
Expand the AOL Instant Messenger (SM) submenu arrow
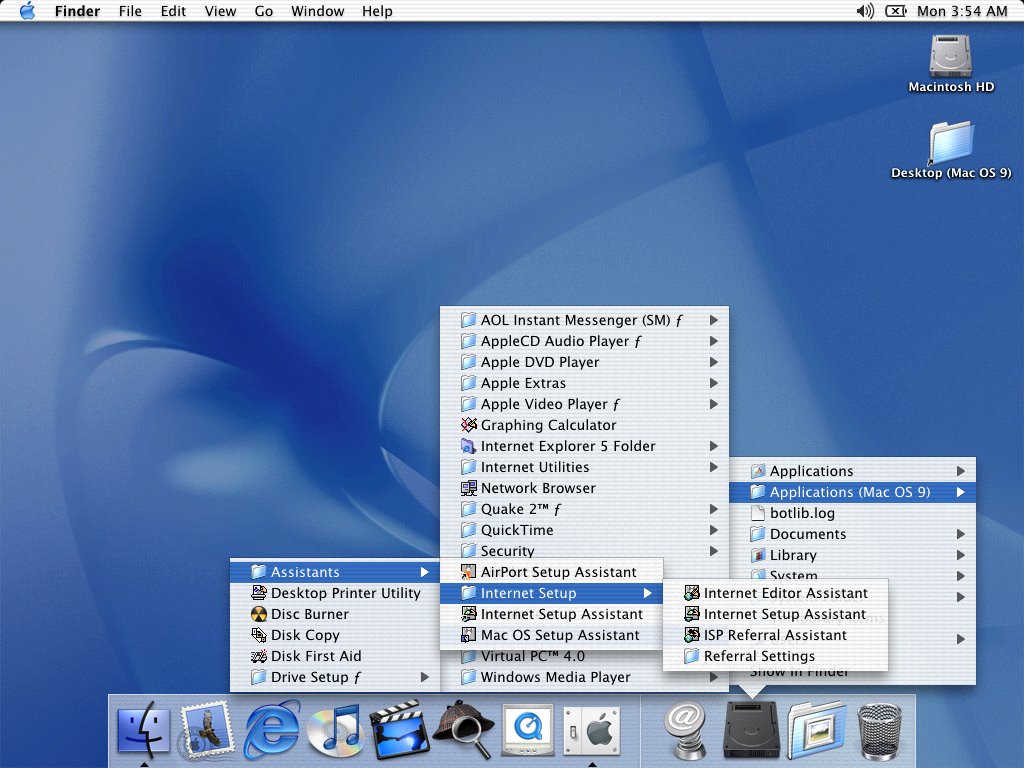point(714,320)
